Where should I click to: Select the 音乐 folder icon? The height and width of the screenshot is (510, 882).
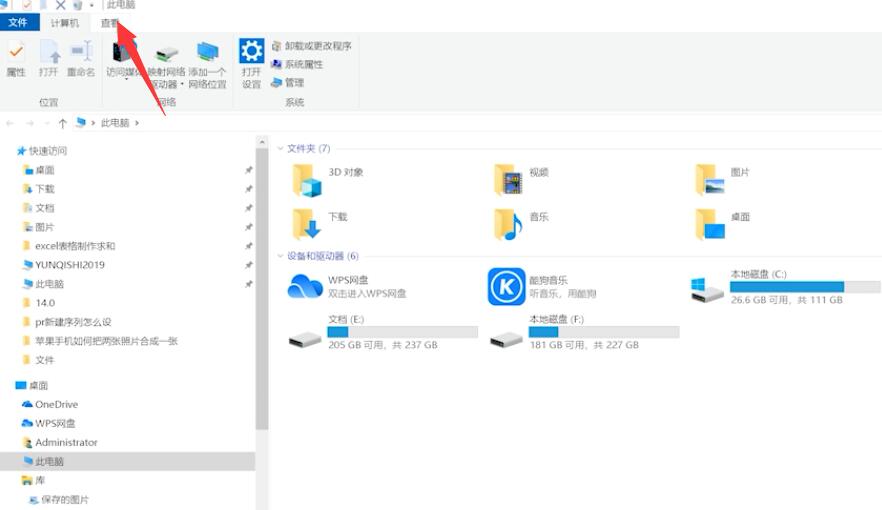tap(508, 224)
